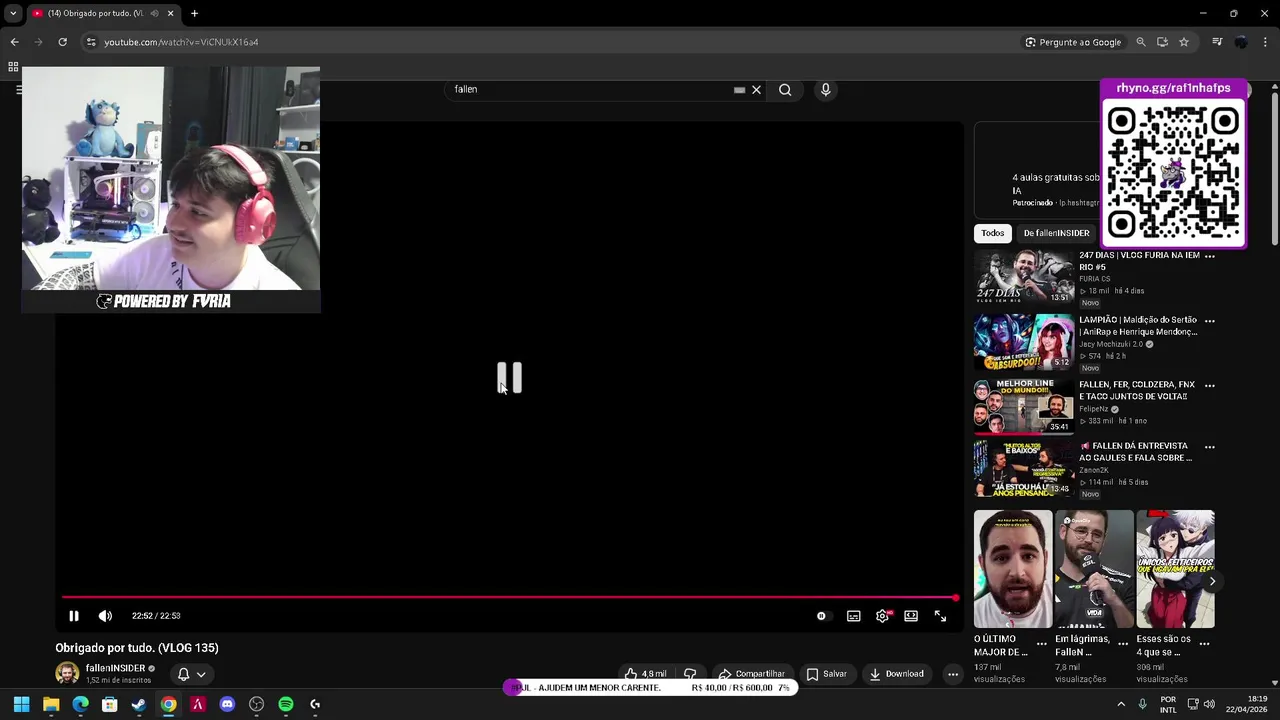The image size is (1280, 720).
Task: Open the player settings gear
Action: point(882,616)
